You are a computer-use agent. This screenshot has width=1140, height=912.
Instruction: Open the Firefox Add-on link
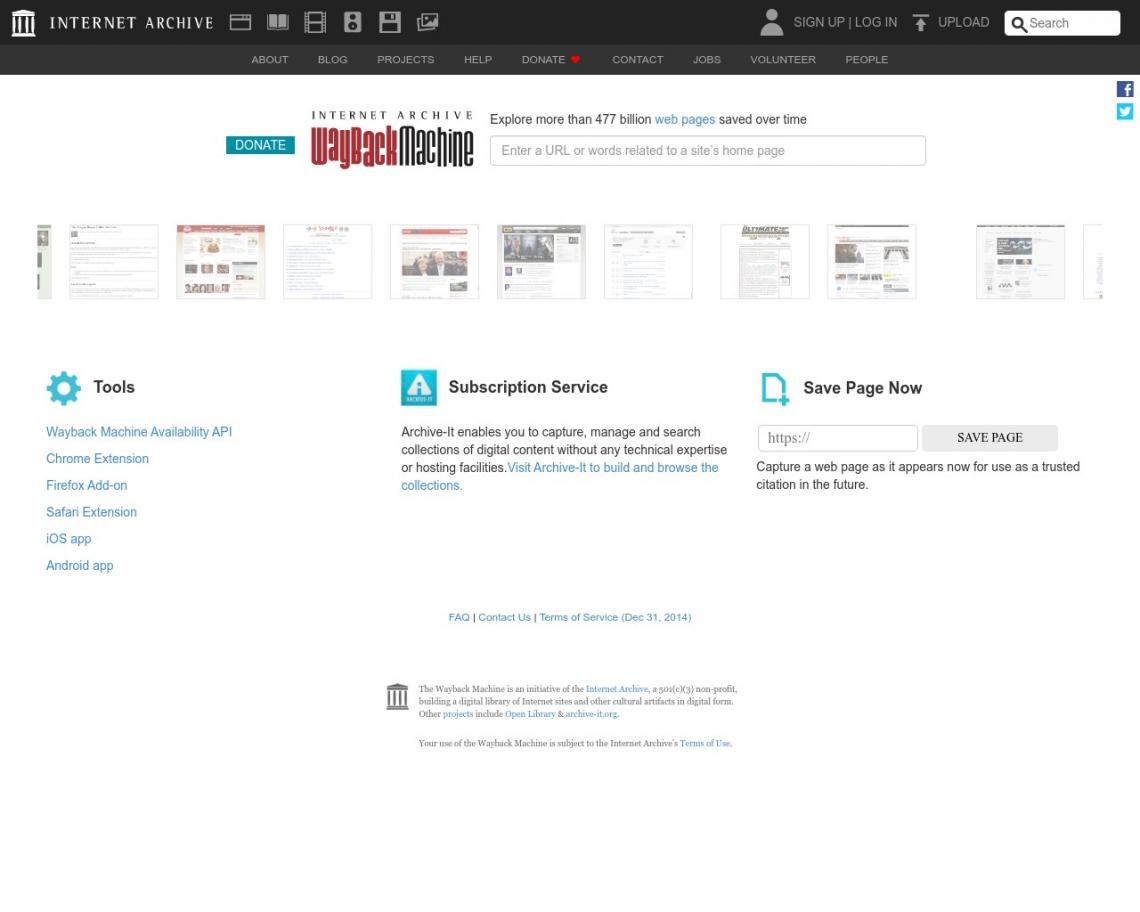coord(87,486)
